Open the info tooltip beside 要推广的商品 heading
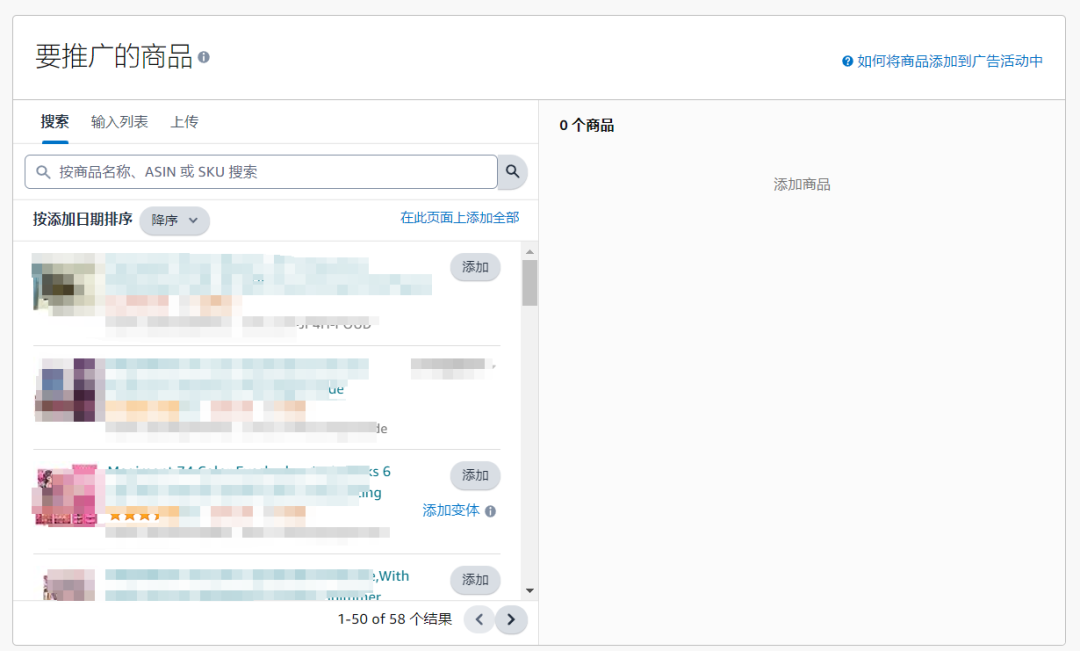The width and height of the screenshot is (1080, 651). [206, 58]
